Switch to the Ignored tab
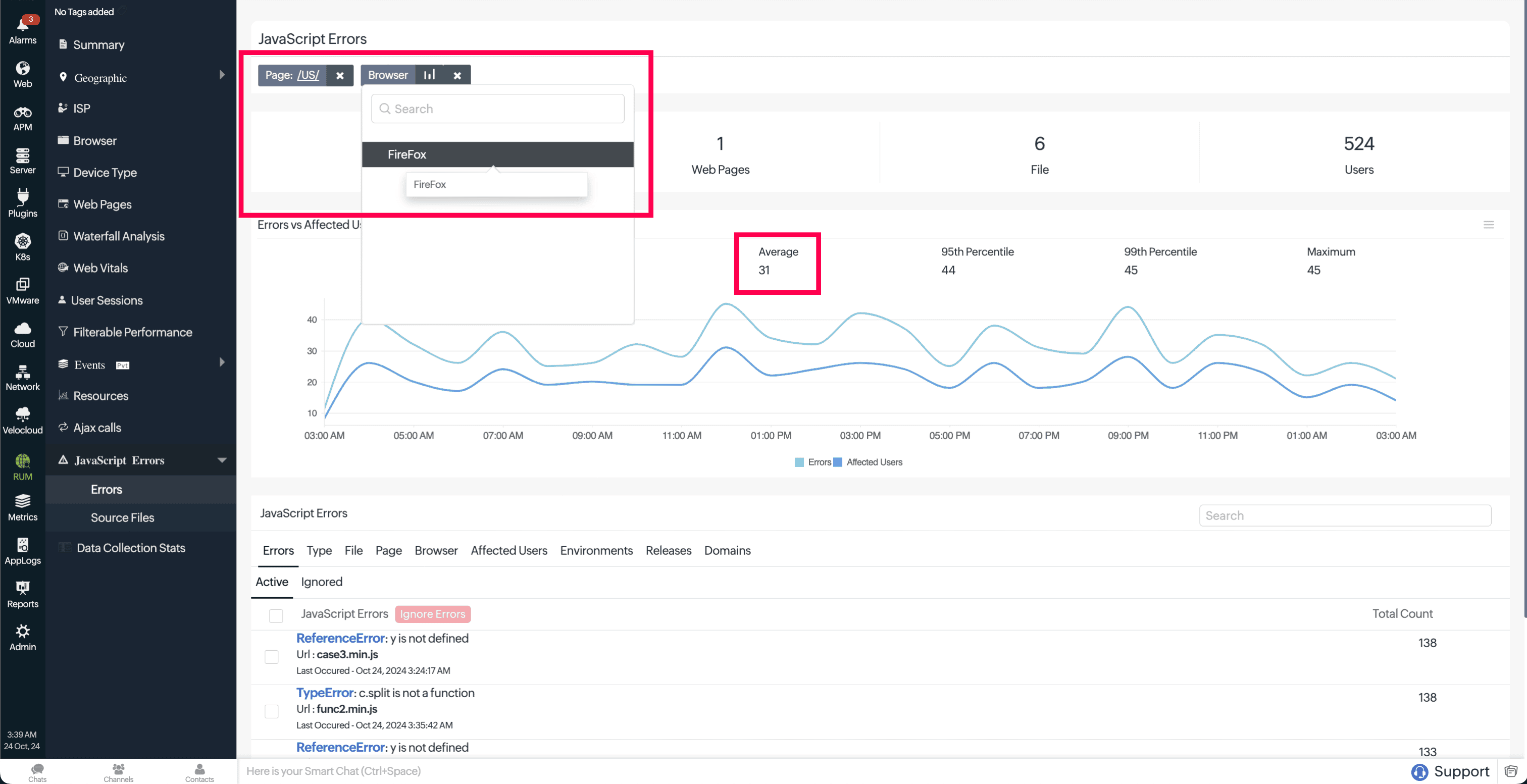This screenshot has width=1527, height=784. click(x=321, y=582)
